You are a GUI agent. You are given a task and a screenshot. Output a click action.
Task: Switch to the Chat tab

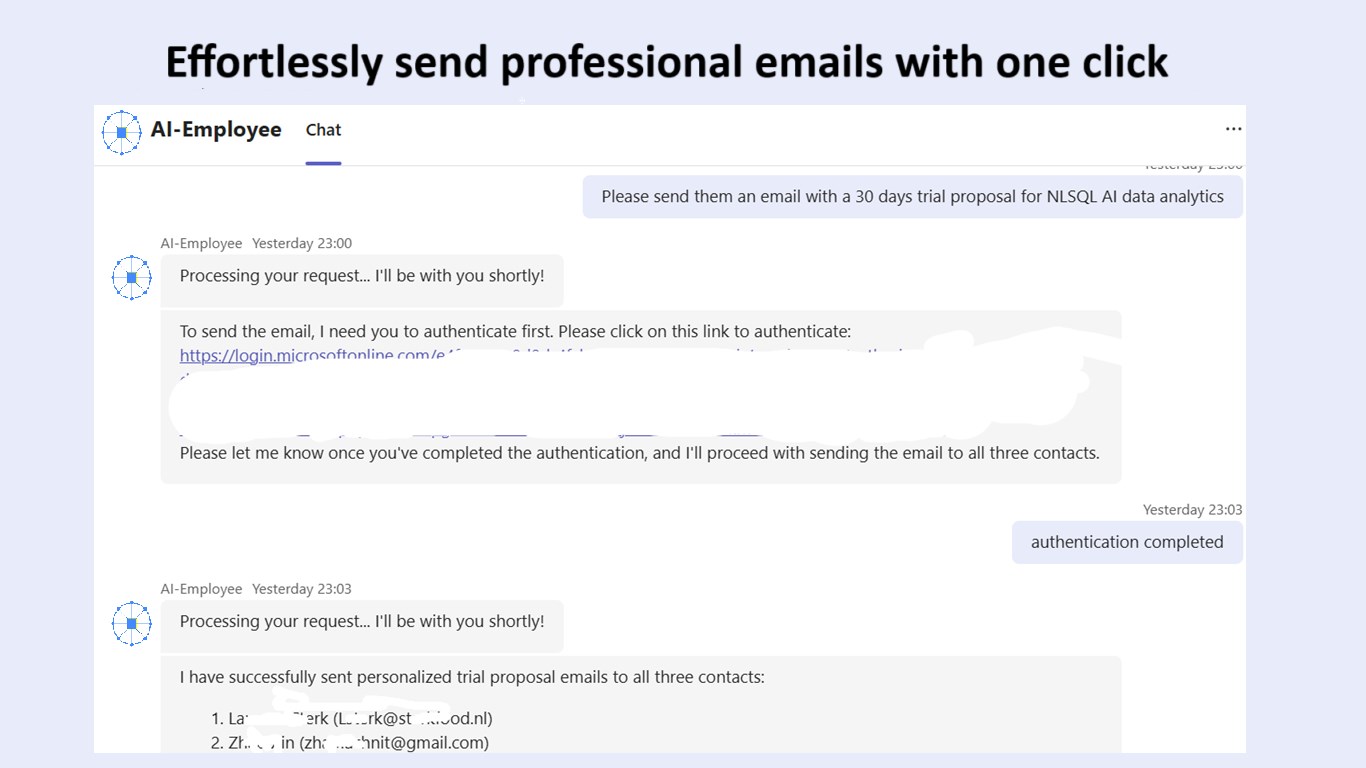coord(323,130)
